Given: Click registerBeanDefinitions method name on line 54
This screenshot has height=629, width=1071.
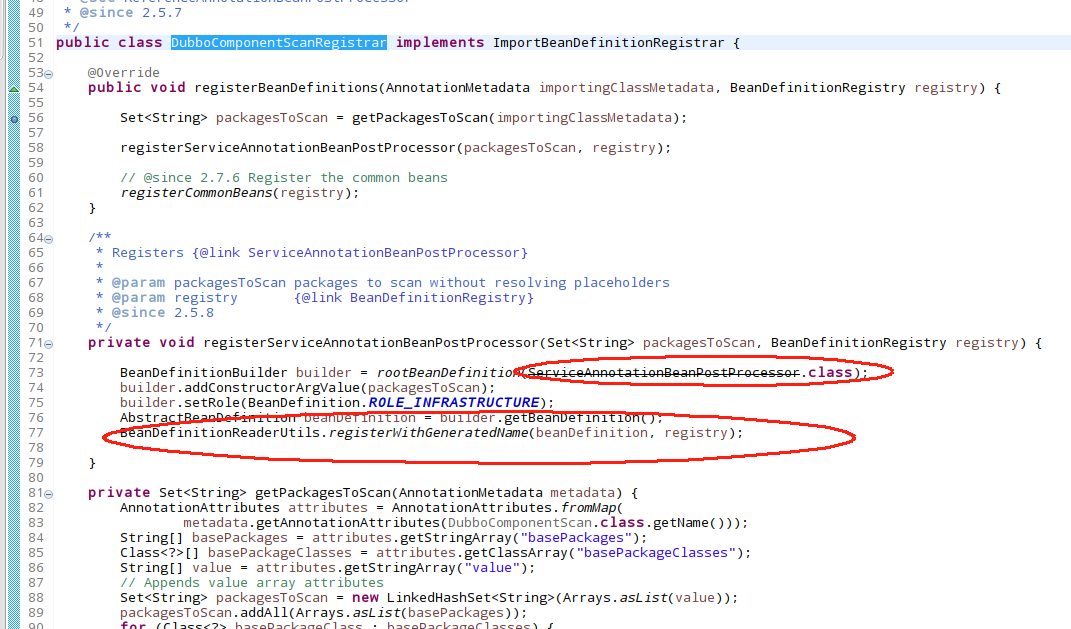Looking at the screenshot, I should pos(286,87).
